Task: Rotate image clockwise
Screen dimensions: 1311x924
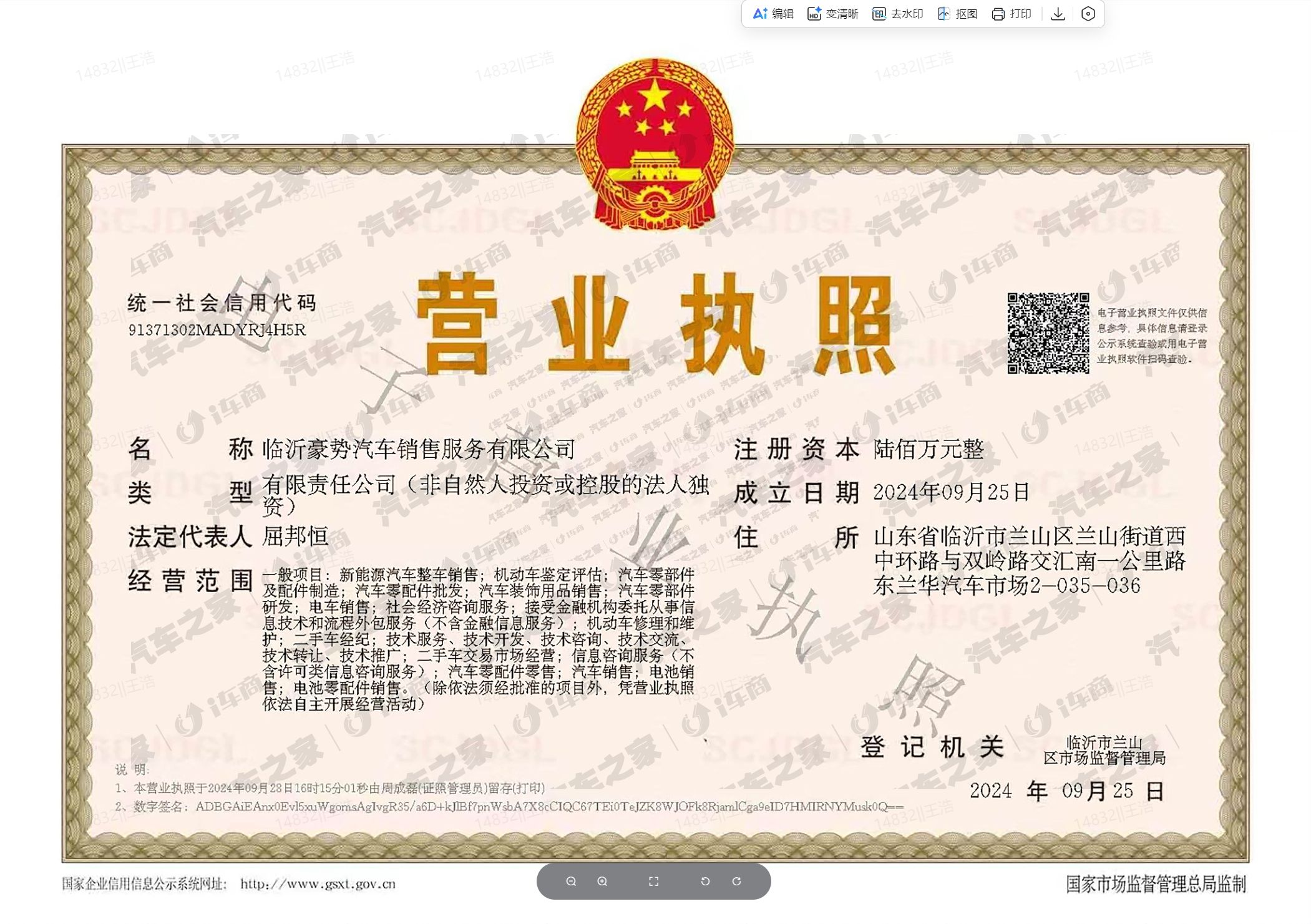Action: [736, 881]
